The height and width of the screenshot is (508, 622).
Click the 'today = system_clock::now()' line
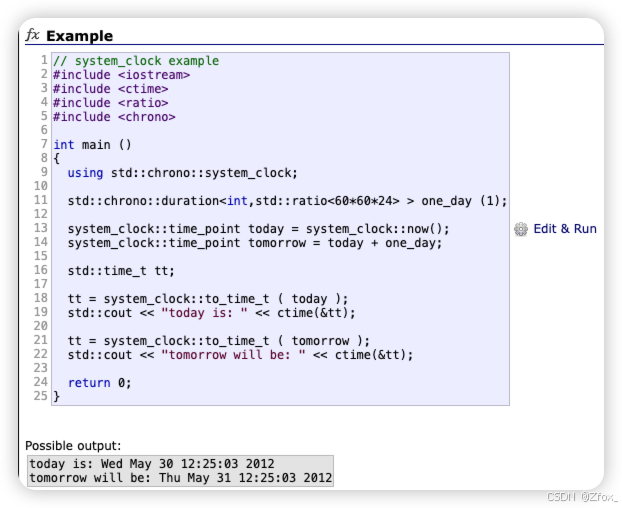tap(258, 229)
